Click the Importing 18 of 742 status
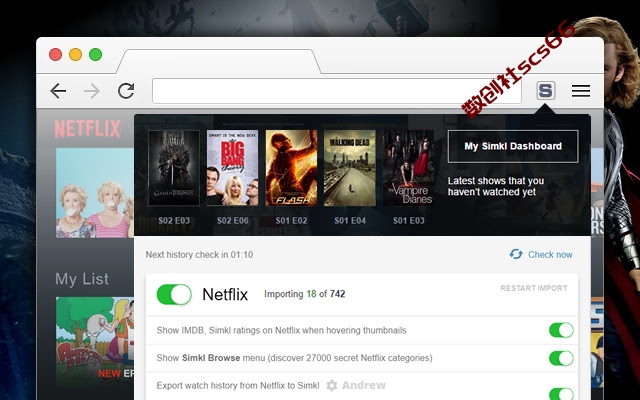 [304, 294]
